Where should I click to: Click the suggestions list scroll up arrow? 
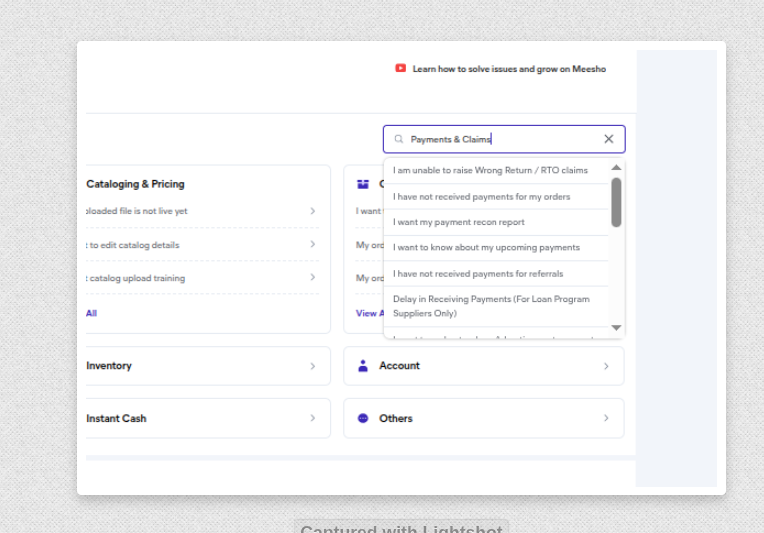coord(616,168)
